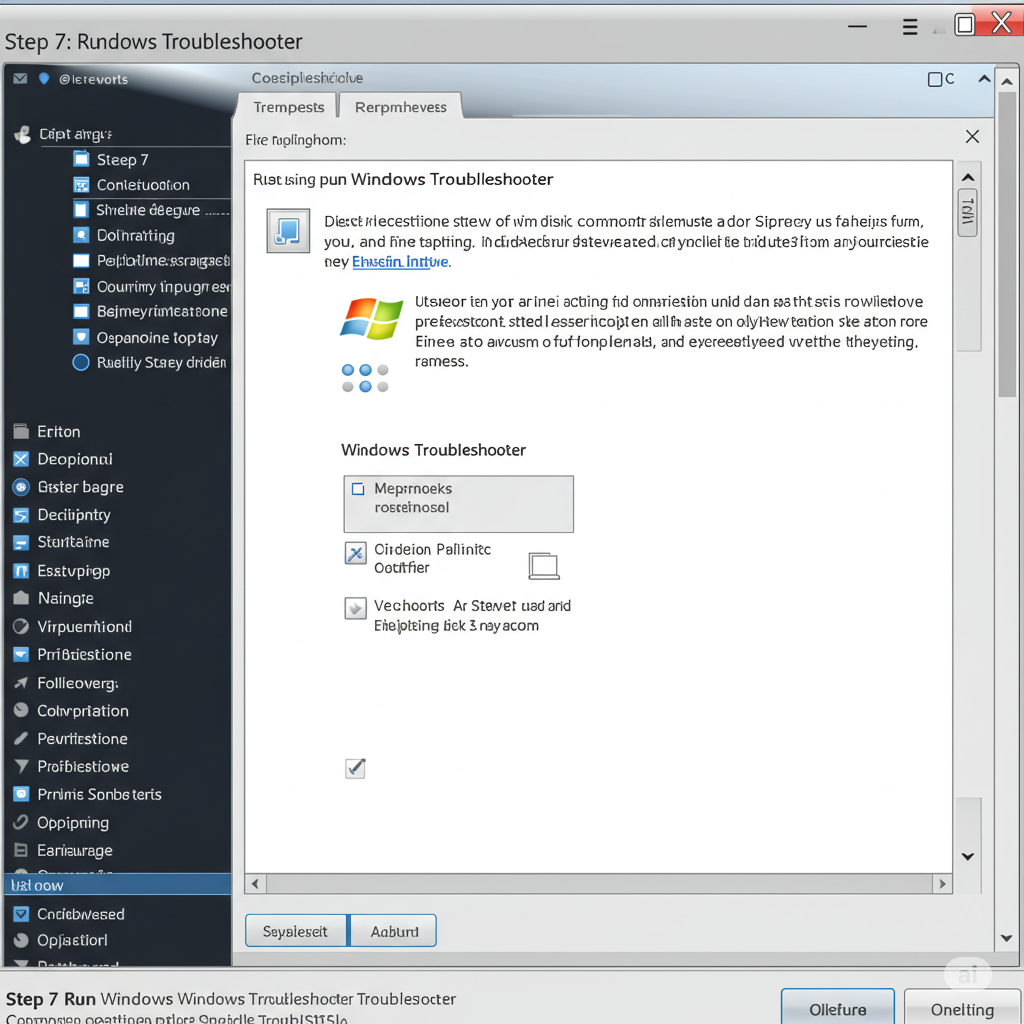This screenshot has width=1024, height=1024.
Task: Open Gister bagre from the sidebar
Action: (80, 487)
